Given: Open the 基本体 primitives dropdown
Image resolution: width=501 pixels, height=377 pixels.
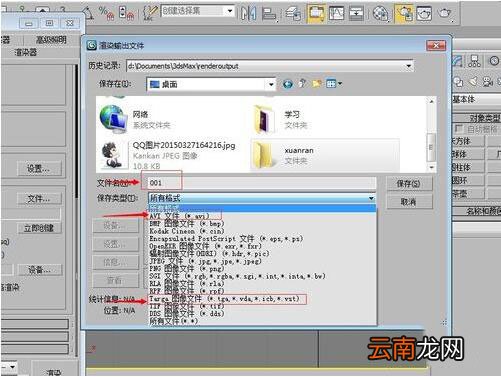Looking at the screenshot, I should click(x=477, y=99).
